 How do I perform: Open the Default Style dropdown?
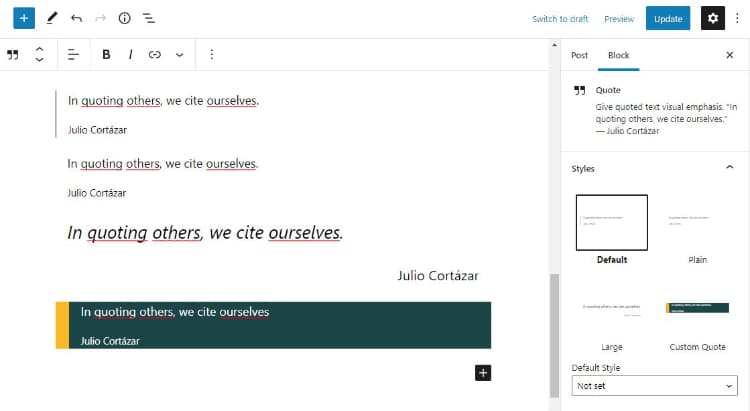click(654, 386)
